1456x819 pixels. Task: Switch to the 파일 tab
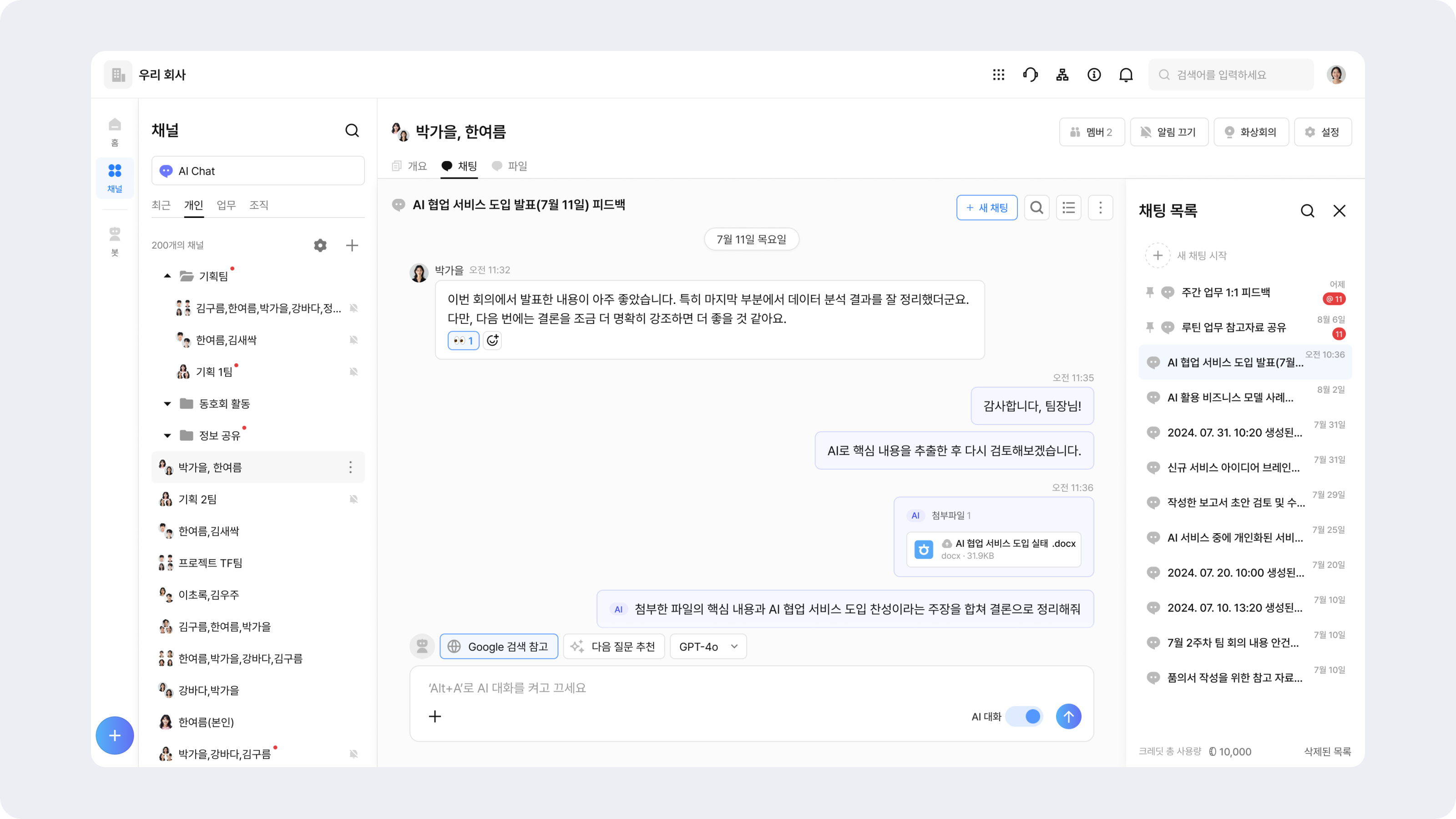[x=510, y=166]
